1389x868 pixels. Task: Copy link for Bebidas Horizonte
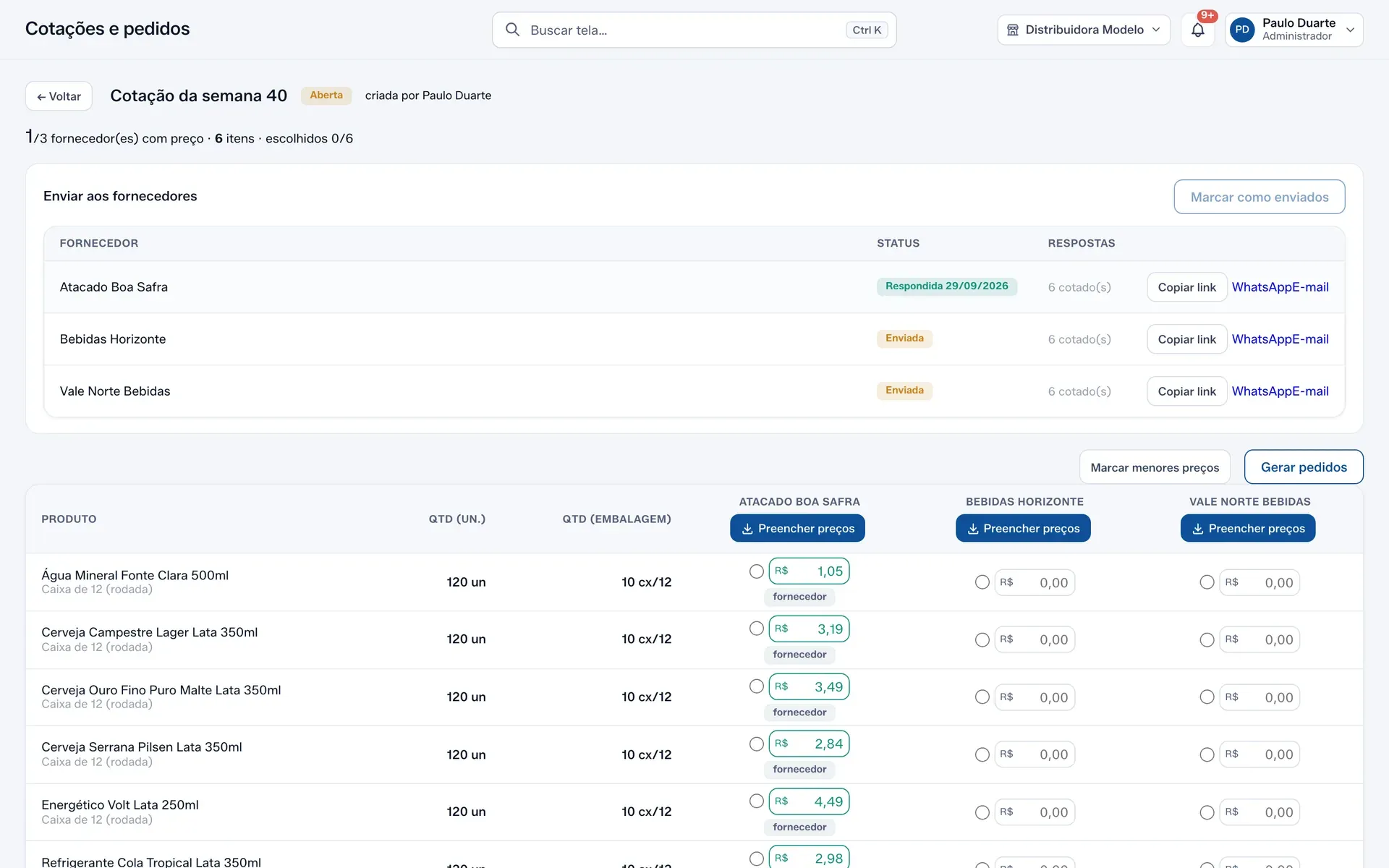(x=1186, y=339)
